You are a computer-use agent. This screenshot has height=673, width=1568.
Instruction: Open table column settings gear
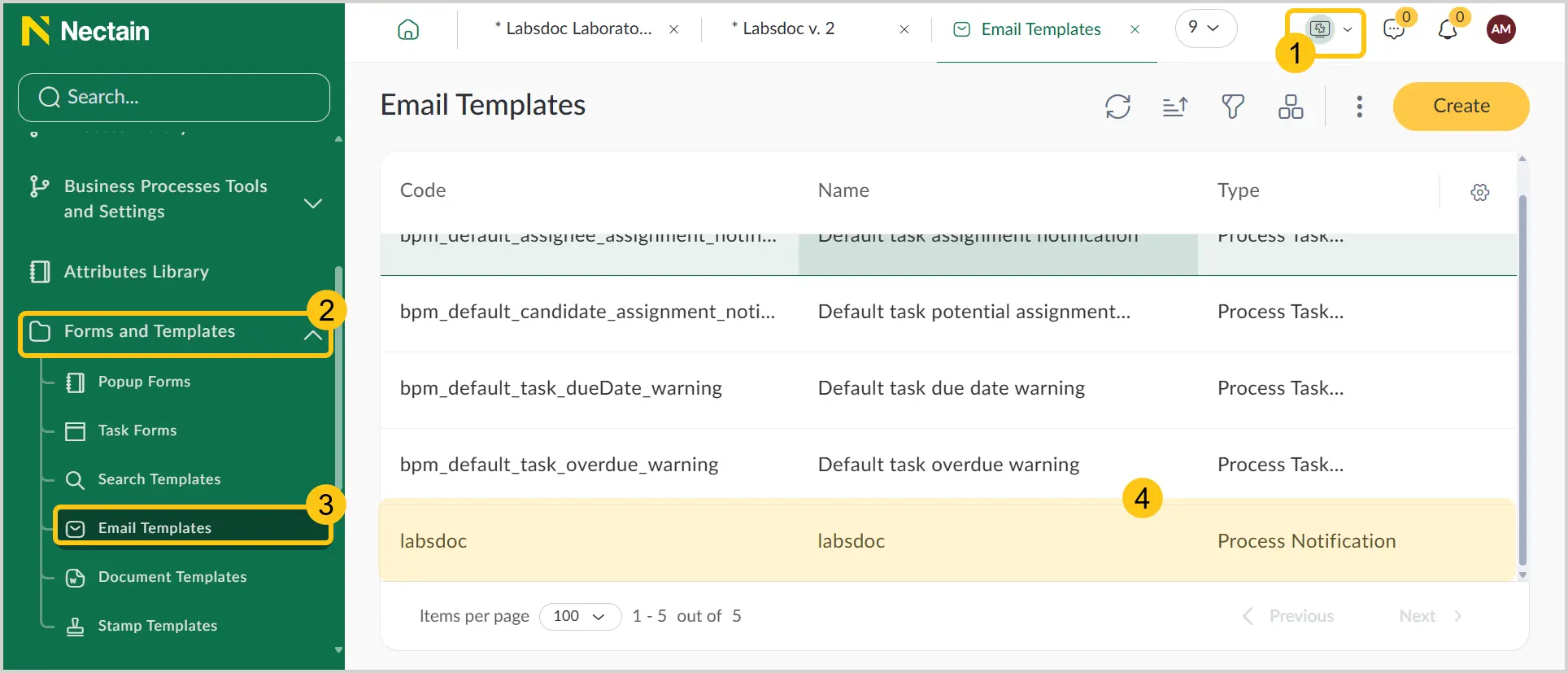[1480, 192]
